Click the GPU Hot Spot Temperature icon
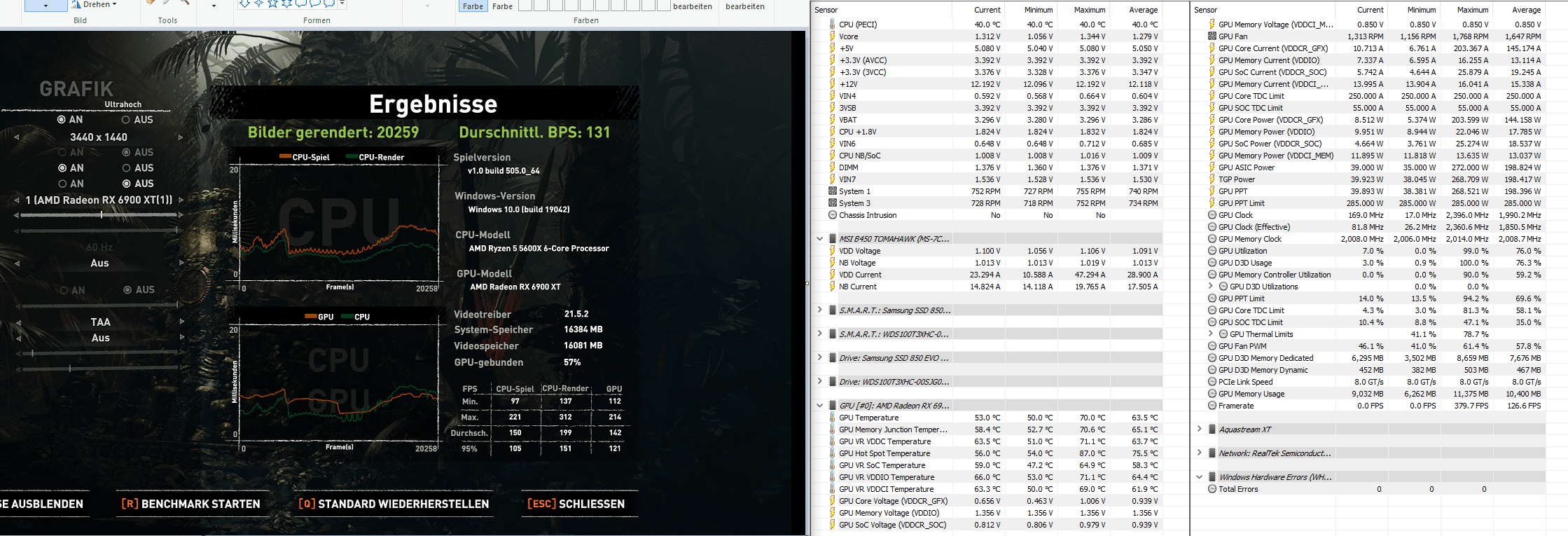 pos(832,453)
